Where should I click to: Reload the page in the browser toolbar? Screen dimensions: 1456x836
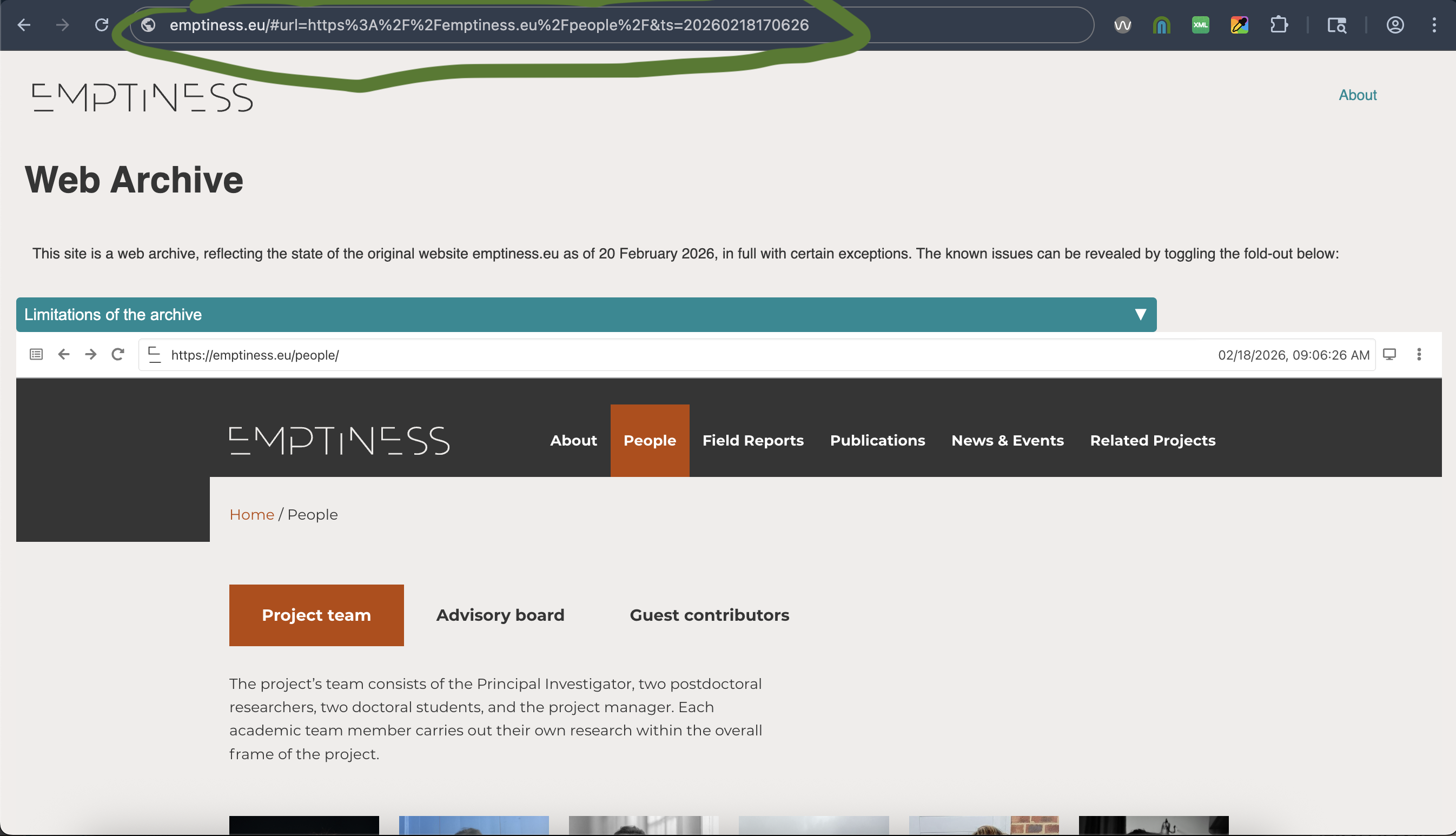point(102,25)
